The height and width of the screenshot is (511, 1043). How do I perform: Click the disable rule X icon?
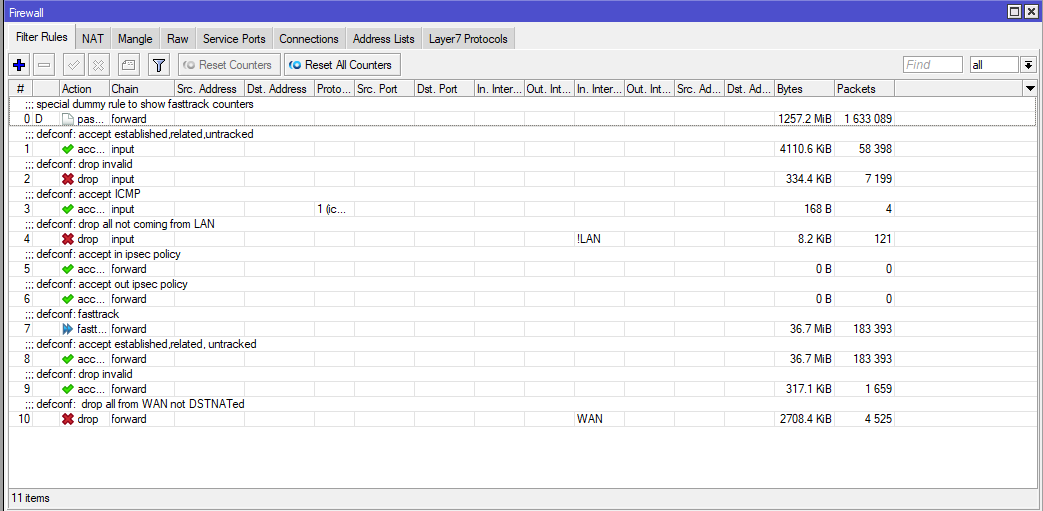coord(98,65)
